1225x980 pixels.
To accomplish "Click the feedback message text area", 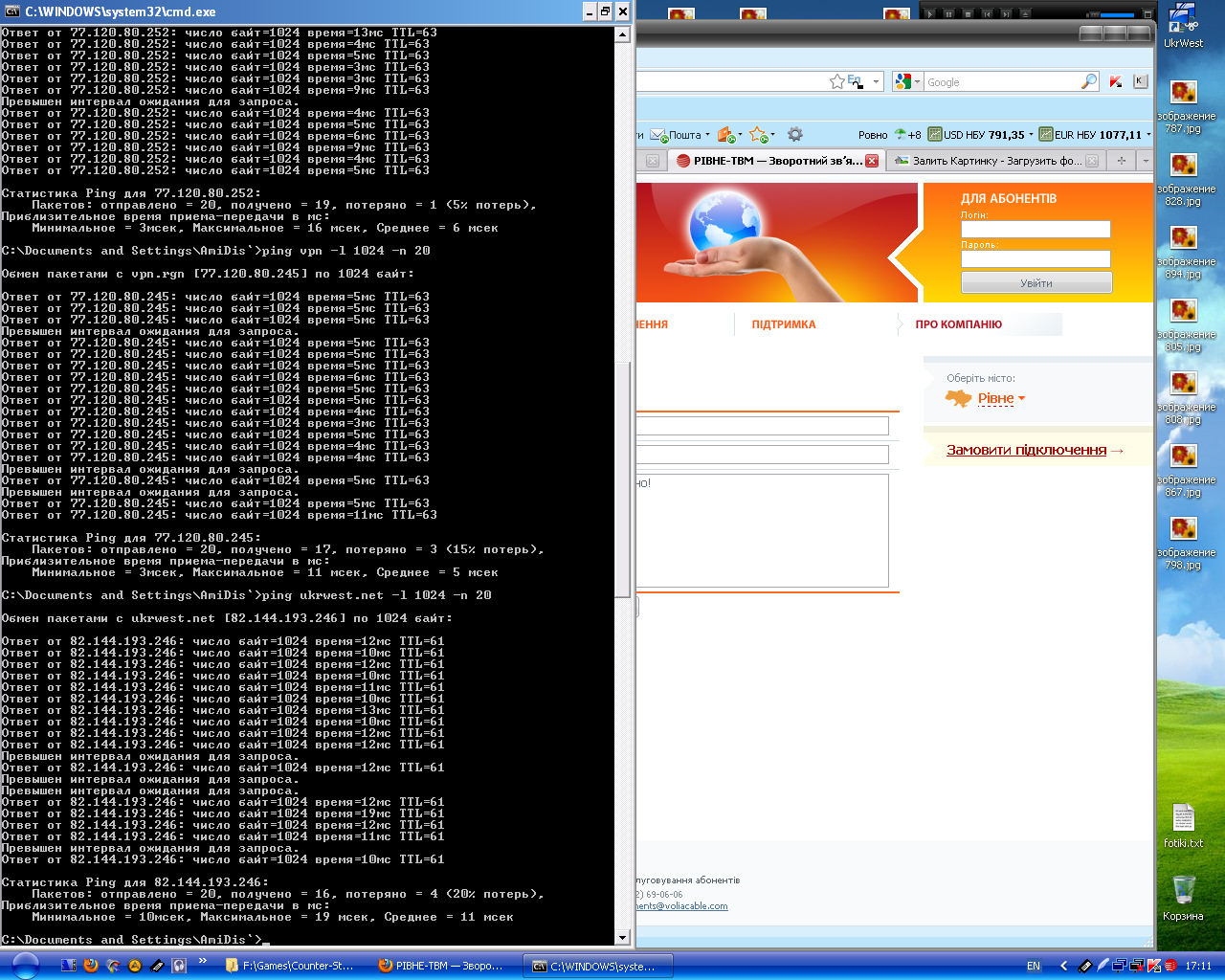I will 763,530.
